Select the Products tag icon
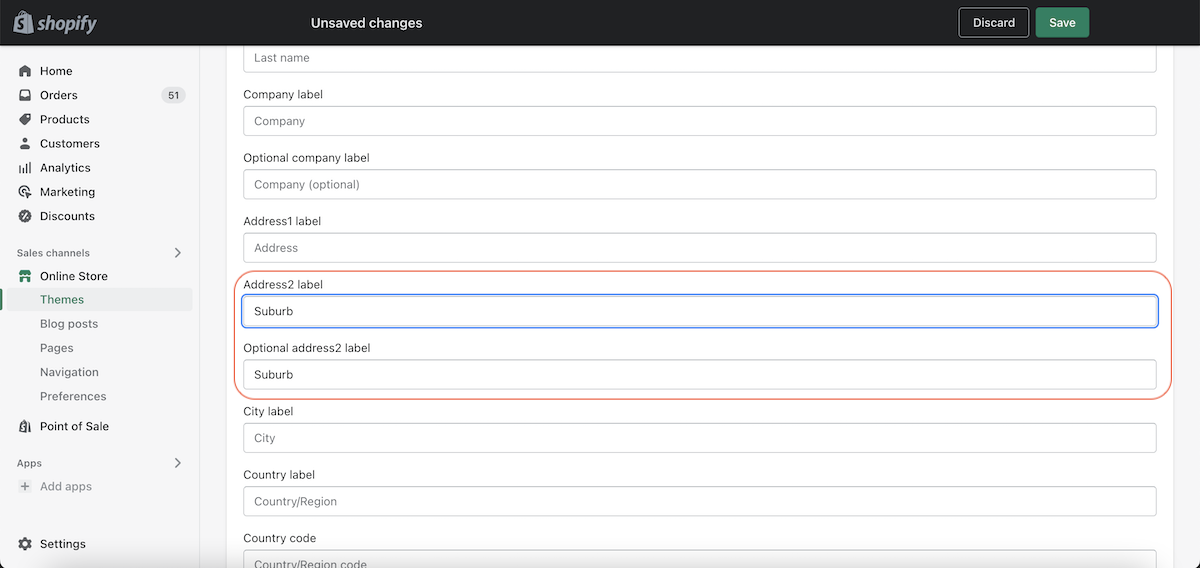This screenshot has width=1200, height=568. pos(25,119)
